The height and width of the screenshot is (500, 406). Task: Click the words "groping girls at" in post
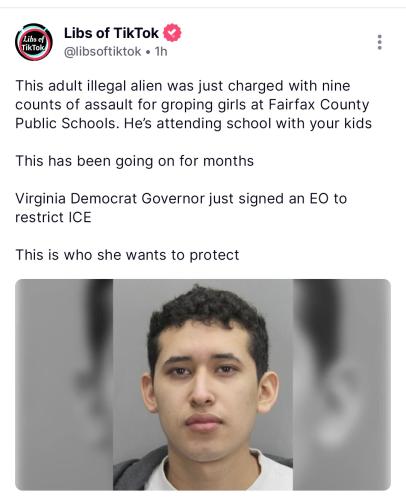point(213,105)
